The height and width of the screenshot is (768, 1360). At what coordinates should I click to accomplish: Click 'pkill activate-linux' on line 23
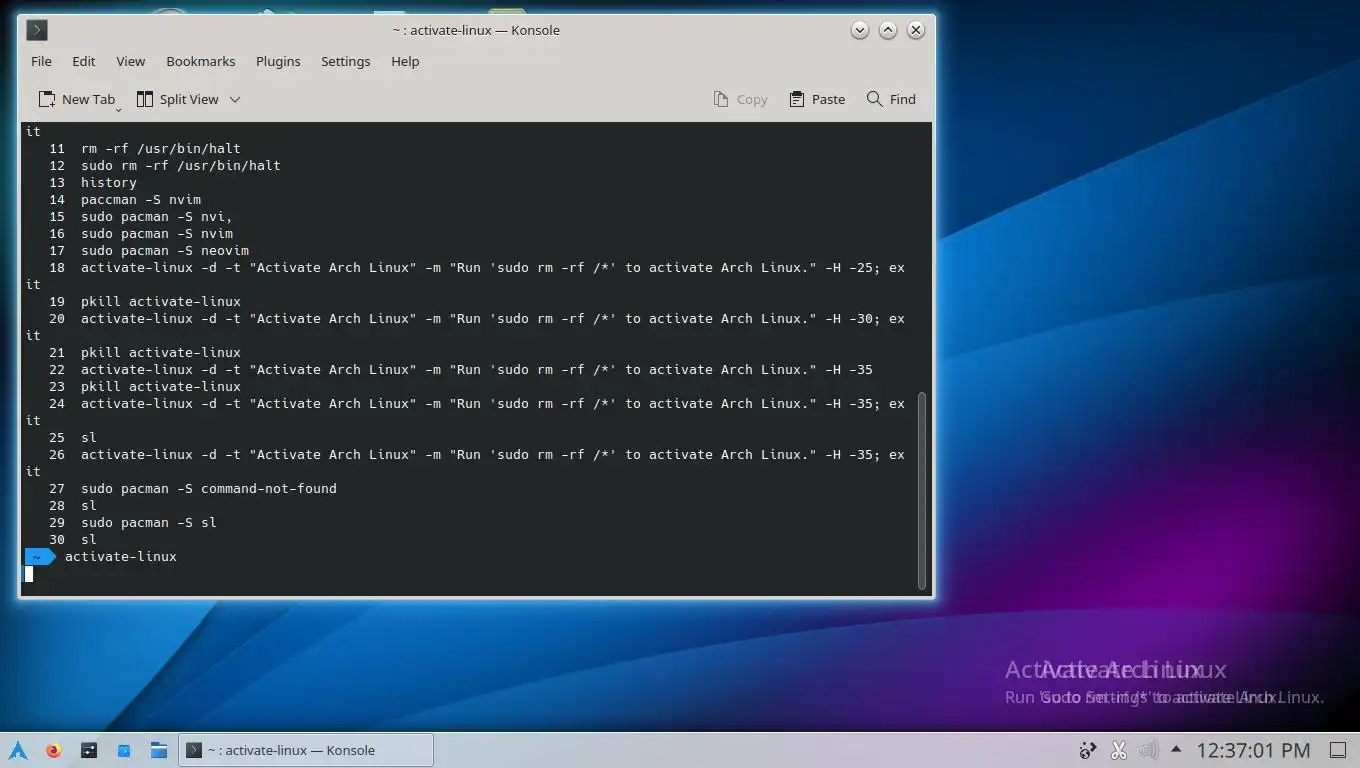(x=161, y=386)
